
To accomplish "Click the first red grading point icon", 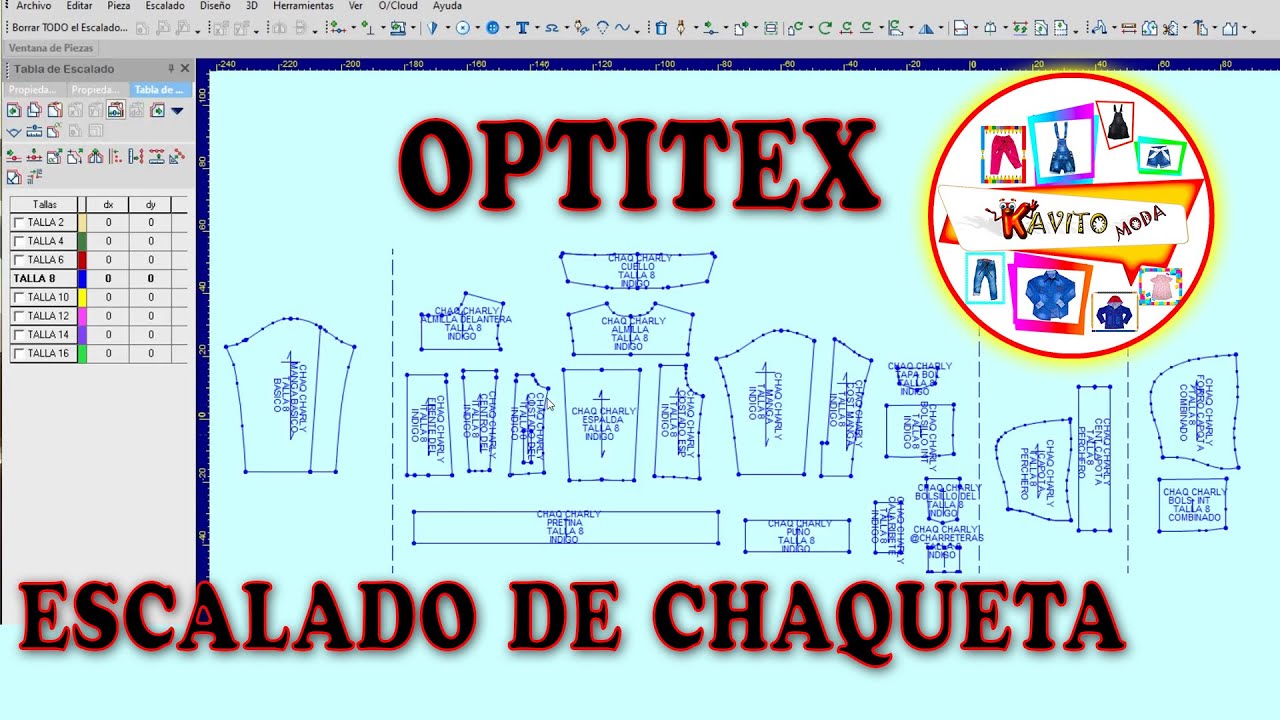I will [14, 156].
